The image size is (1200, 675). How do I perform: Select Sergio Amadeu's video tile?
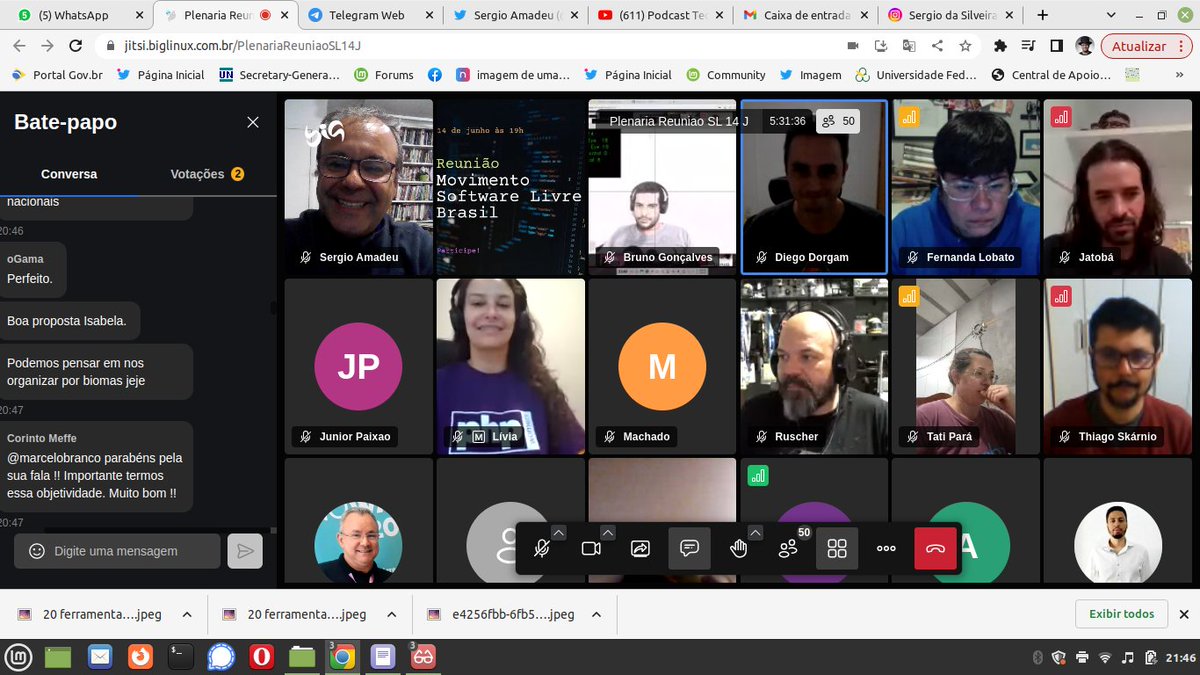(x=359, y=187)
